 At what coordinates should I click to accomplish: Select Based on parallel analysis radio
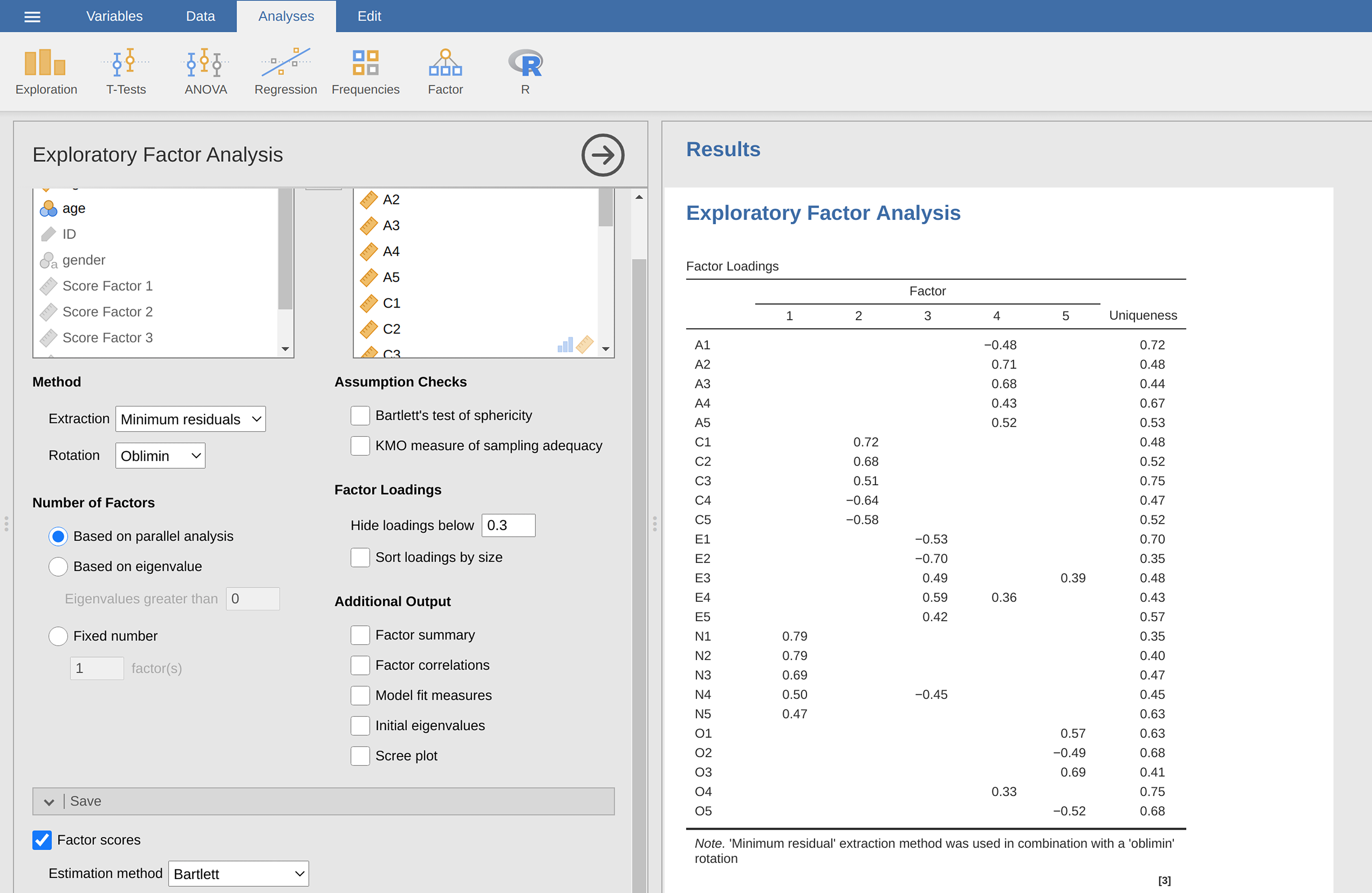[x=58, y=537]
